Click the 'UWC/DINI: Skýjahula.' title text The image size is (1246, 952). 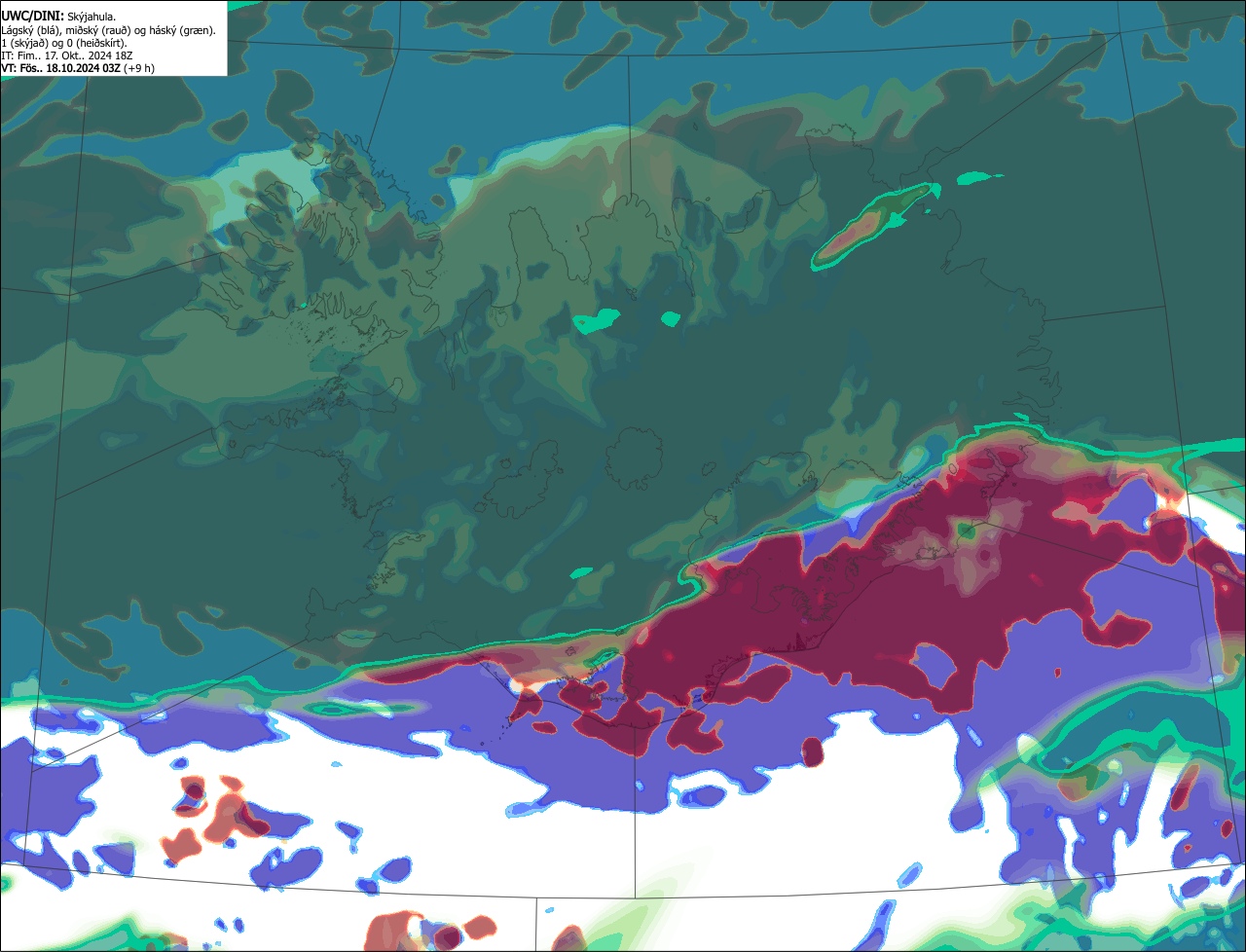[58, 16]
